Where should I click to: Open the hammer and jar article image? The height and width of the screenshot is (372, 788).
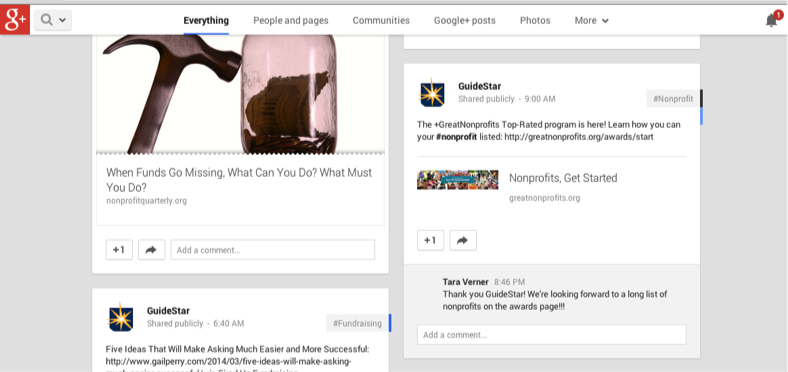pos(240,94)
